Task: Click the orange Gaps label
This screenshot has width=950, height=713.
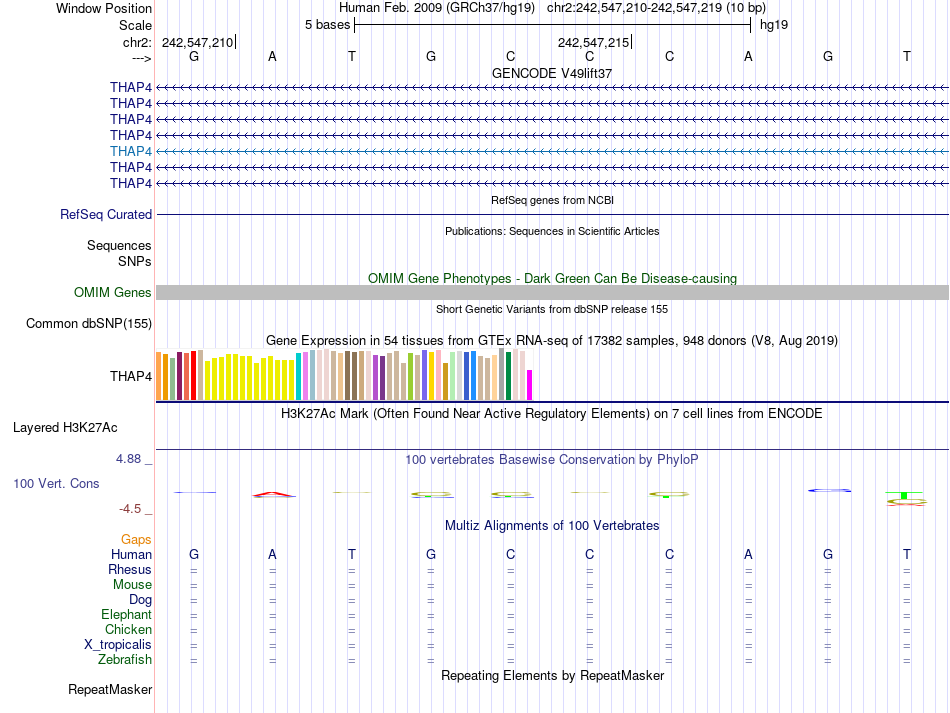Action: point(136,539)
